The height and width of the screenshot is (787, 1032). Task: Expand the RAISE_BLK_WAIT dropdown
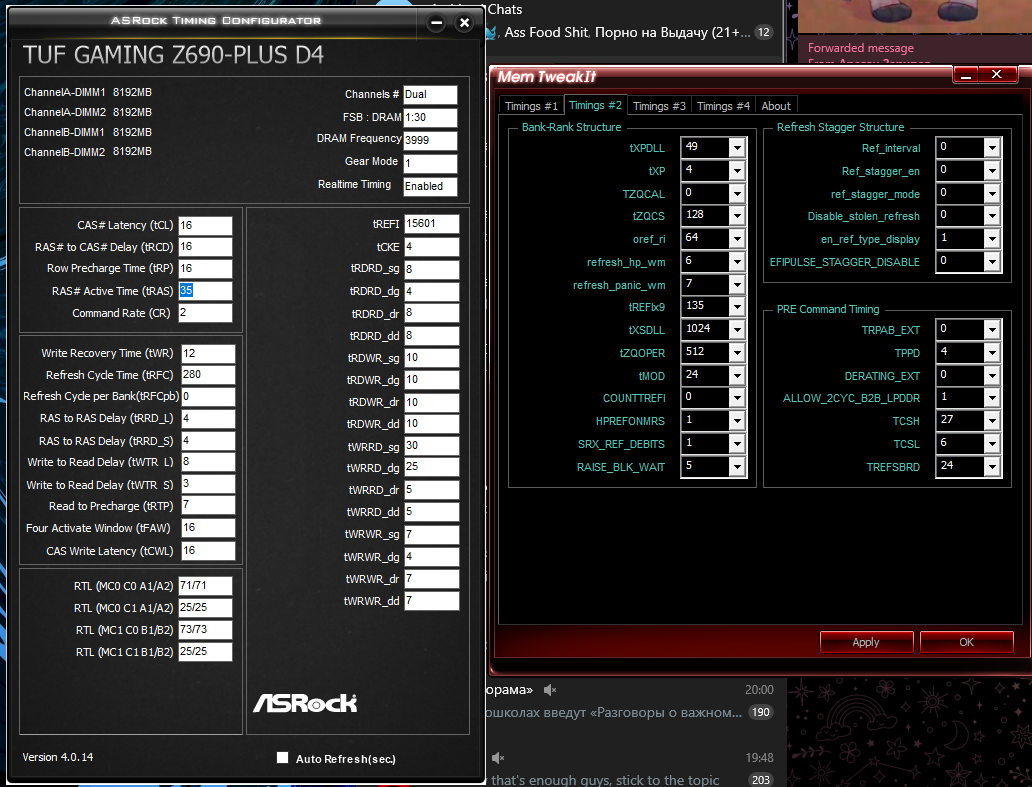coord(737,467)
